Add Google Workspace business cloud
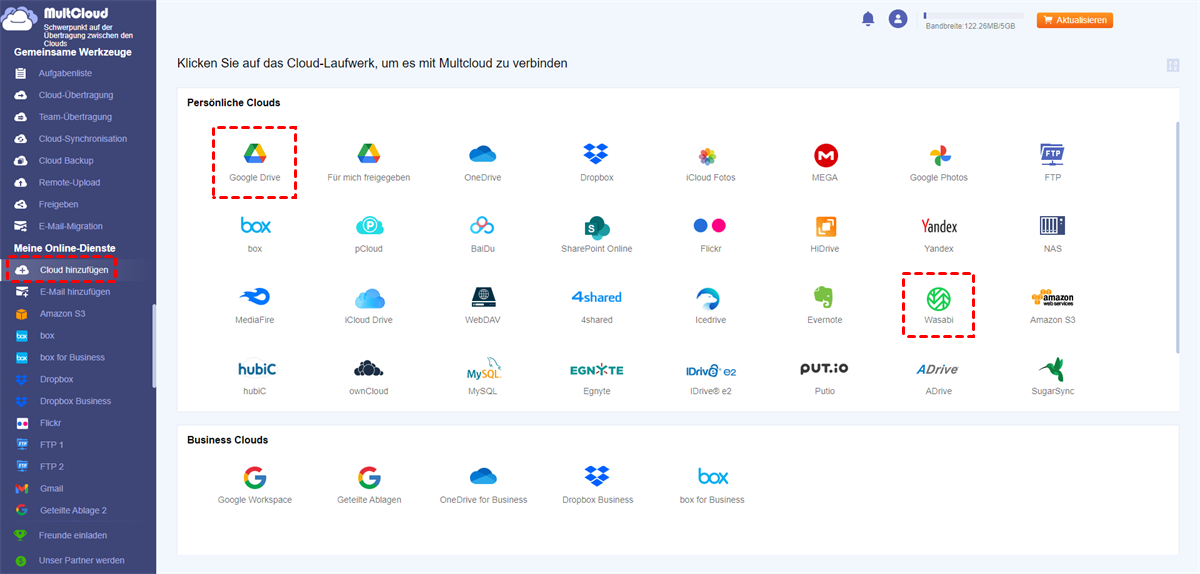The width and height of the screenshot is (1200, 574). coord(255,477)
